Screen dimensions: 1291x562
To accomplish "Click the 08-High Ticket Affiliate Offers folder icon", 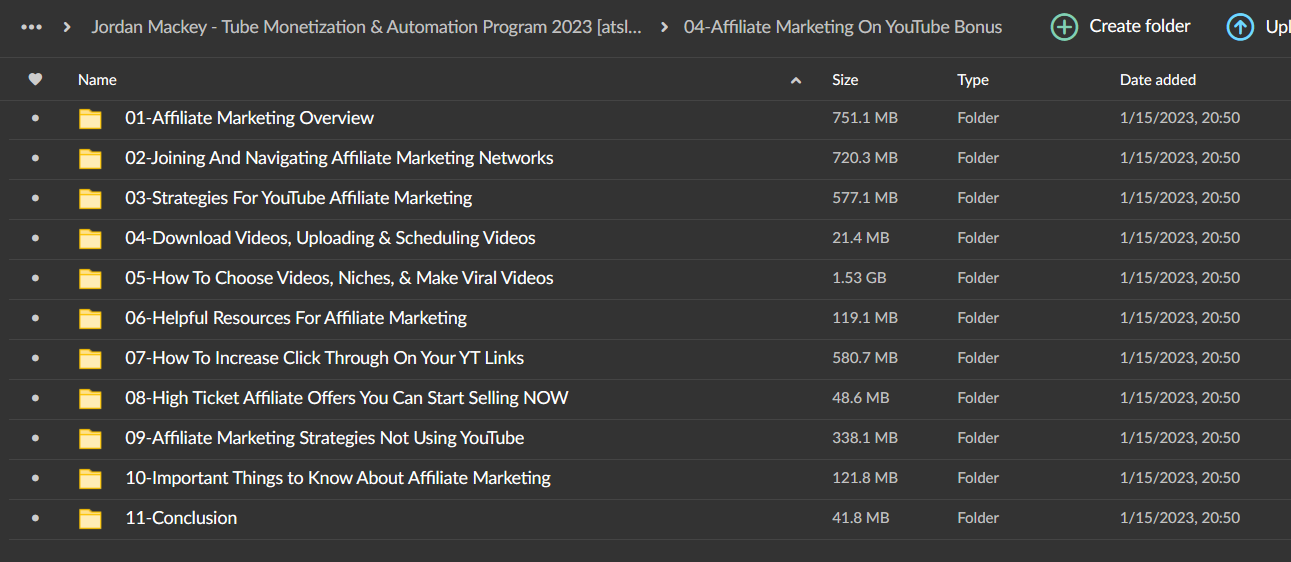I will [x=91, y=398].
